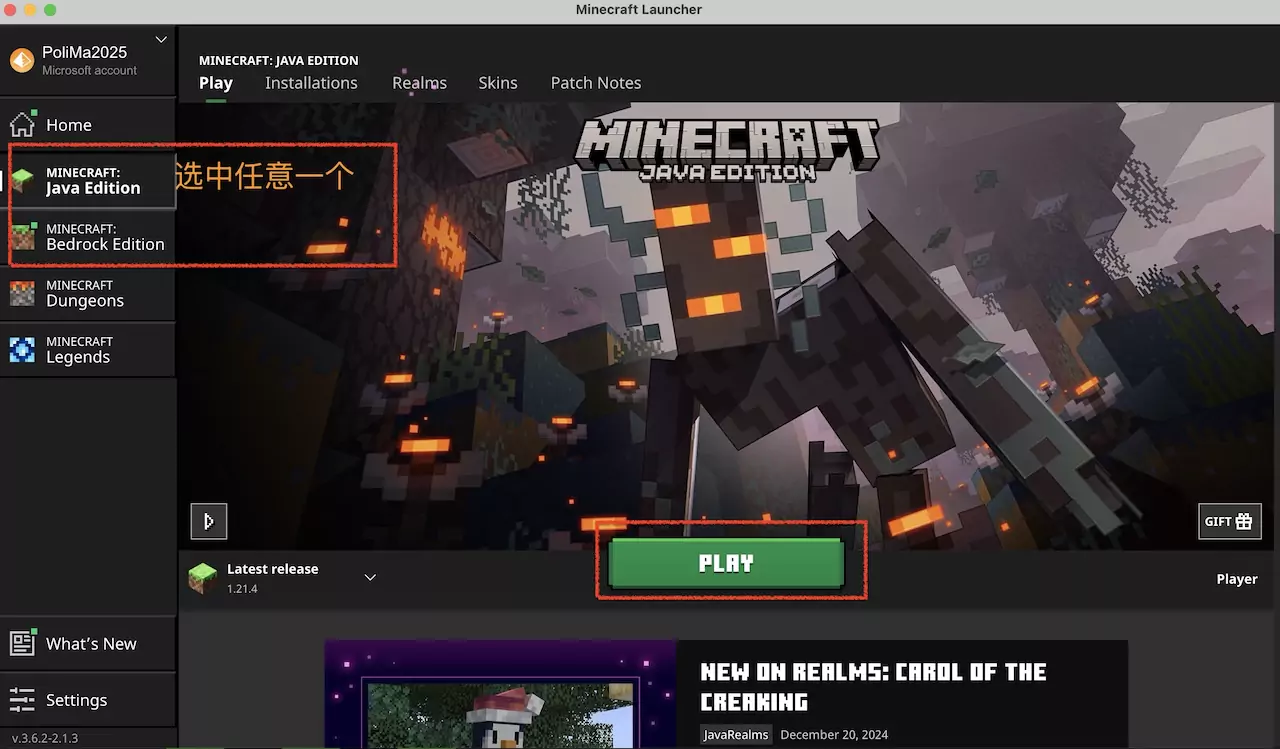Open the launcher Settings
This screenshot has width=1280, height=749.
(88, 700)
